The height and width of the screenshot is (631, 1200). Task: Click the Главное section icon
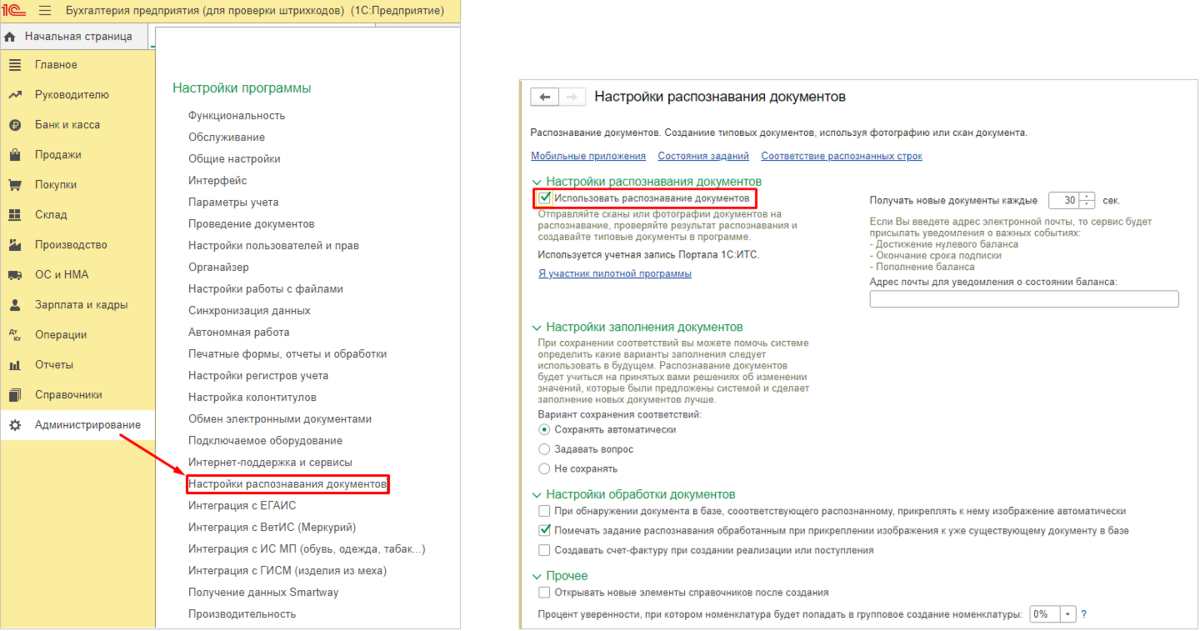tap(14, 65)
